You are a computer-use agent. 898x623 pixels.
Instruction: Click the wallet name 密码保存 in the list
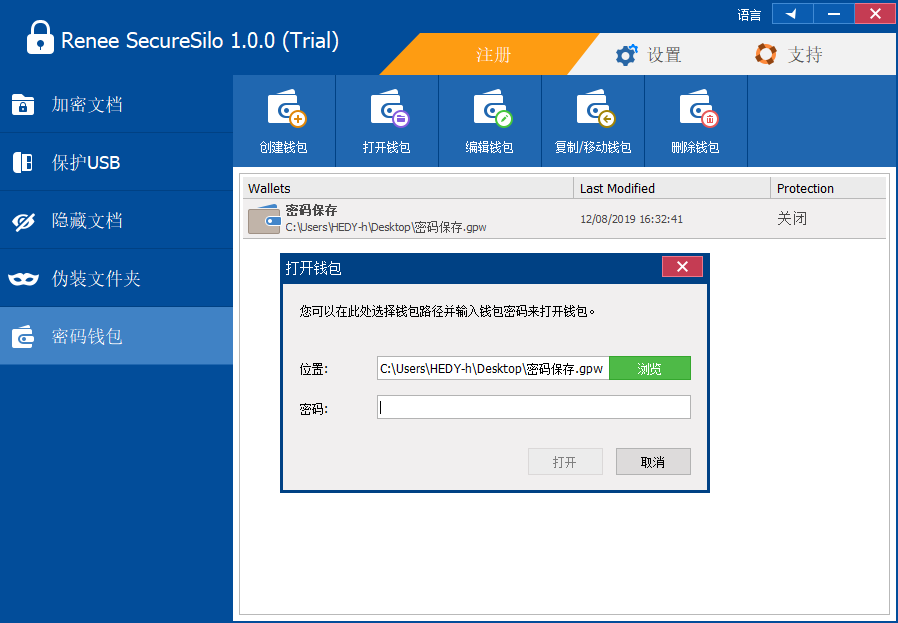click(x=311, y=210)
